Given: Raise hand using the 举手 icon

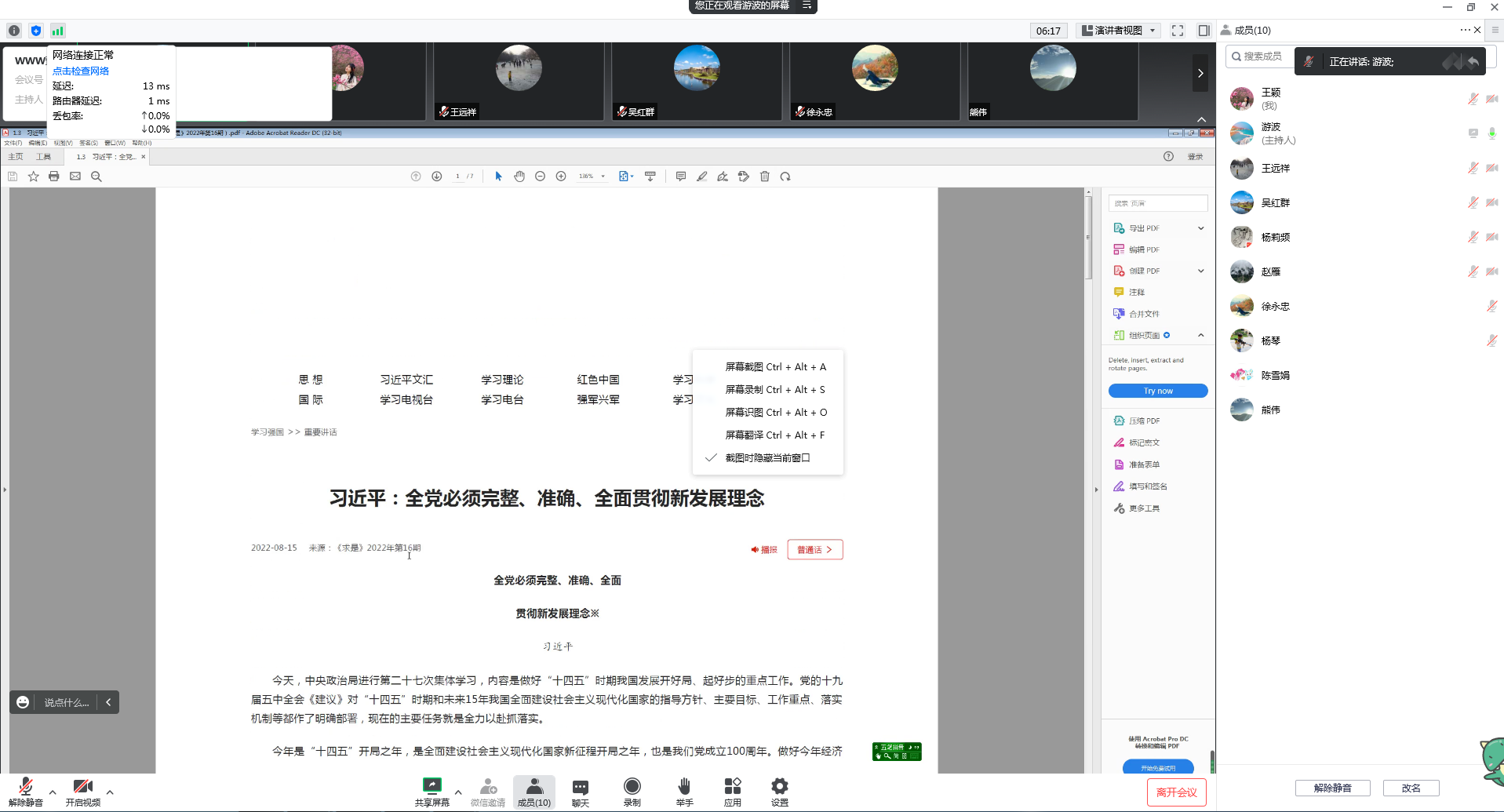Looking at the screenshot, I should pos(684,787).
